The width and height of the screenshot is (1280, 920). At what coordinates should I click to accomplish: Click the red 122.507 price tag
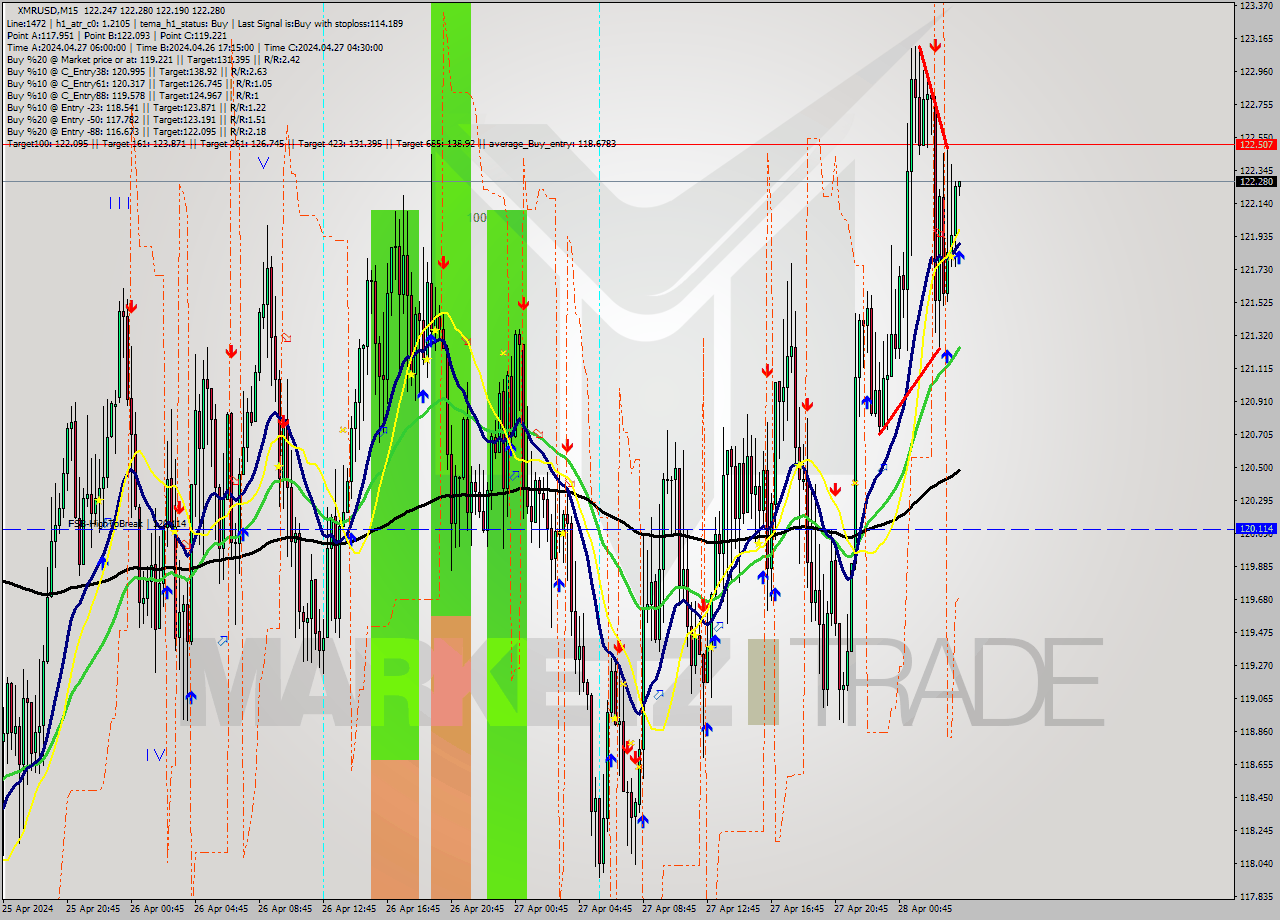point(1256,144)
